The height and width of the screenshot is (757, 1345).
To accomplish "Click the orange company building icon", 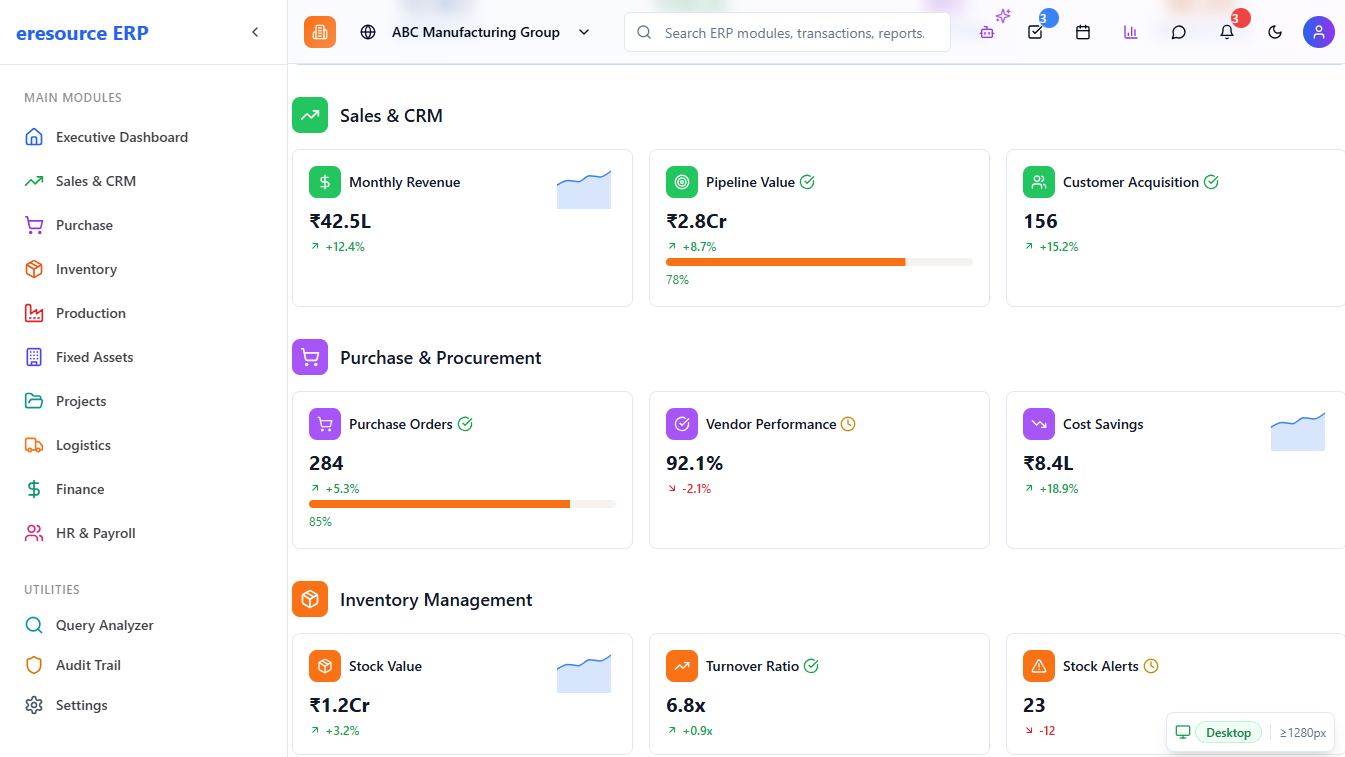I will (320, 32).
